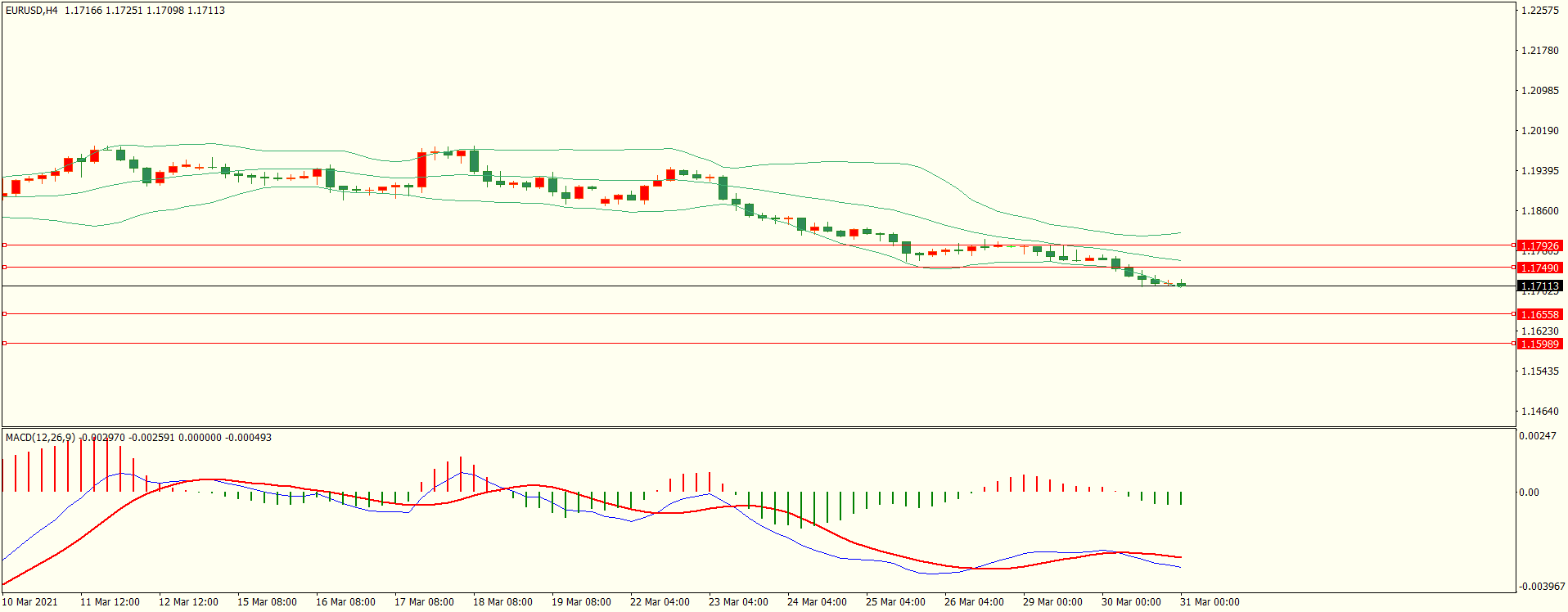Click the MACD(12,26,9) indicator label

click(40, 438)
